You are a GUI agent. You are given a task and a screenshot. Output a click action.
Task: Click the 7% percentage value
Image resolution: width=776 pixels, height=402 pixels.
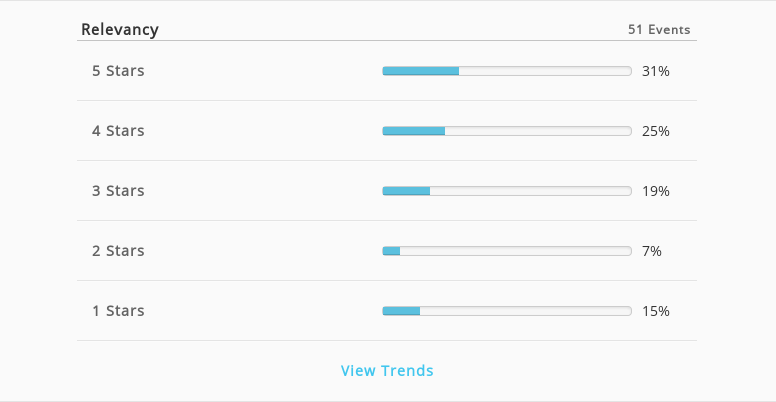pos(652,251)
